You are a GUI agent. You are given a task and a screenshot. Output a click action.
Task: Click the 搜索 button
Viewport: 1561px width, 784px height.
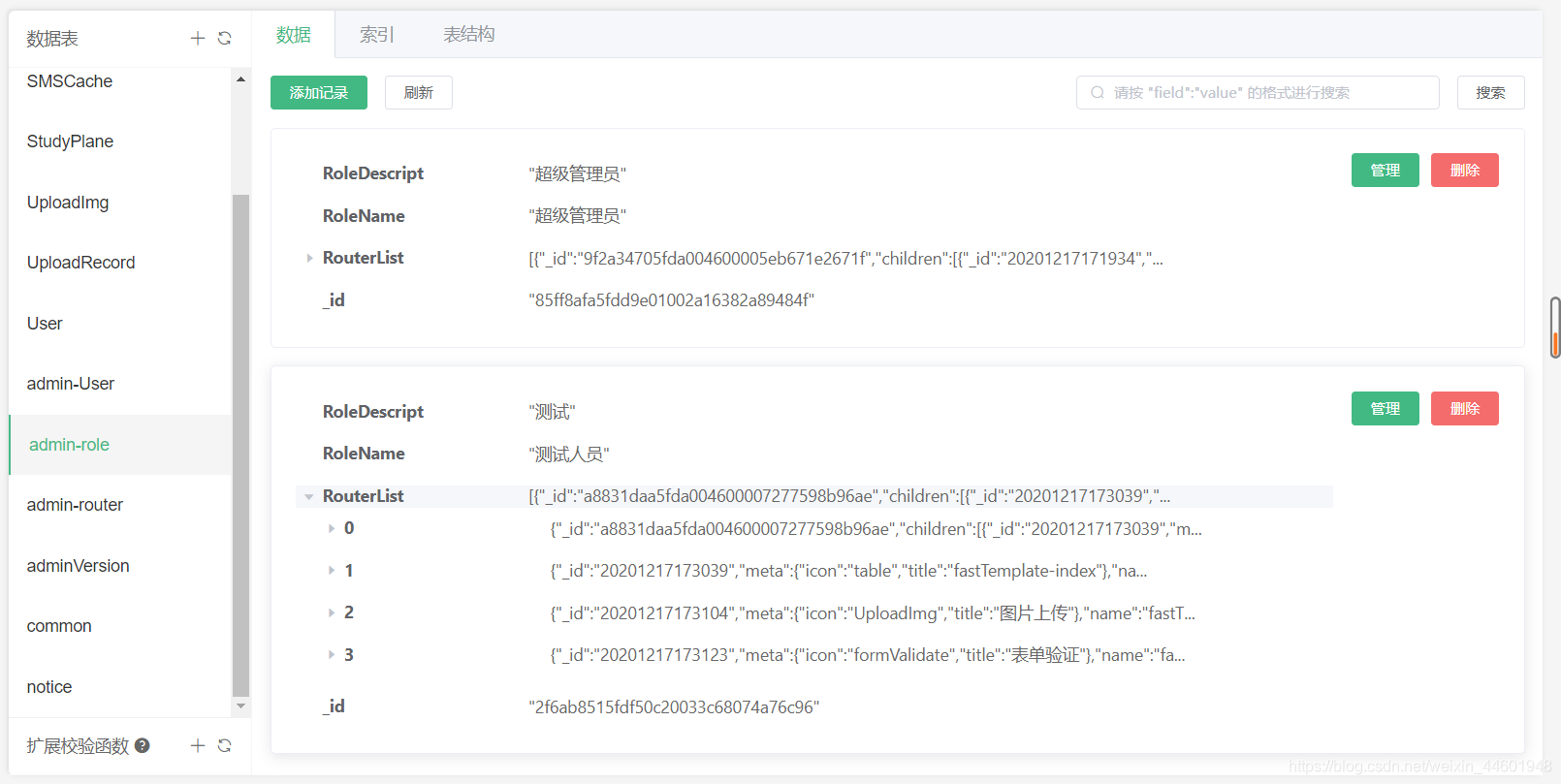[x=1491, y=93]
